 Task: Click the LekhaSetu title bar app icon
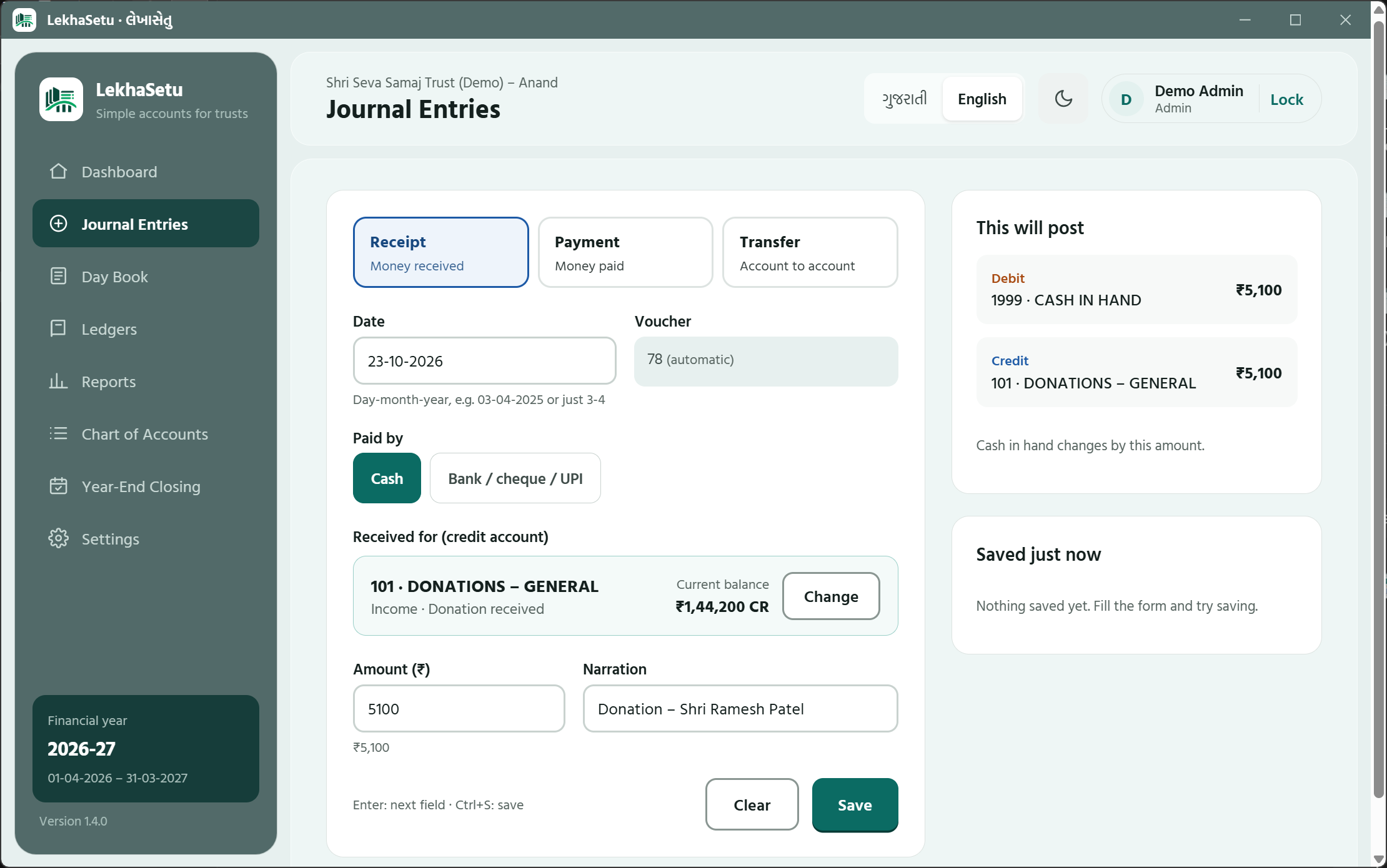tap(24, 20)
